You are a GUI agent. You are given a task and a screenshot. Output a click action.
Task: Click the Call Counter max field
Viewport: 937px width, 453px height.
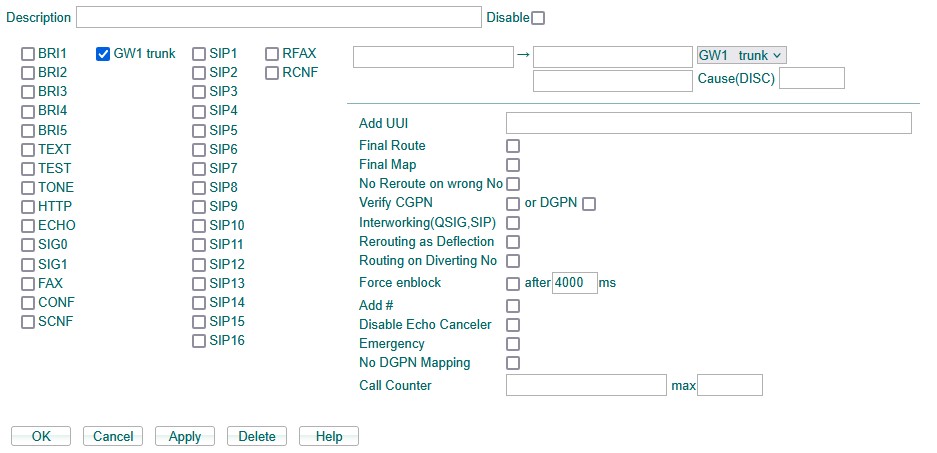point(730,385)
